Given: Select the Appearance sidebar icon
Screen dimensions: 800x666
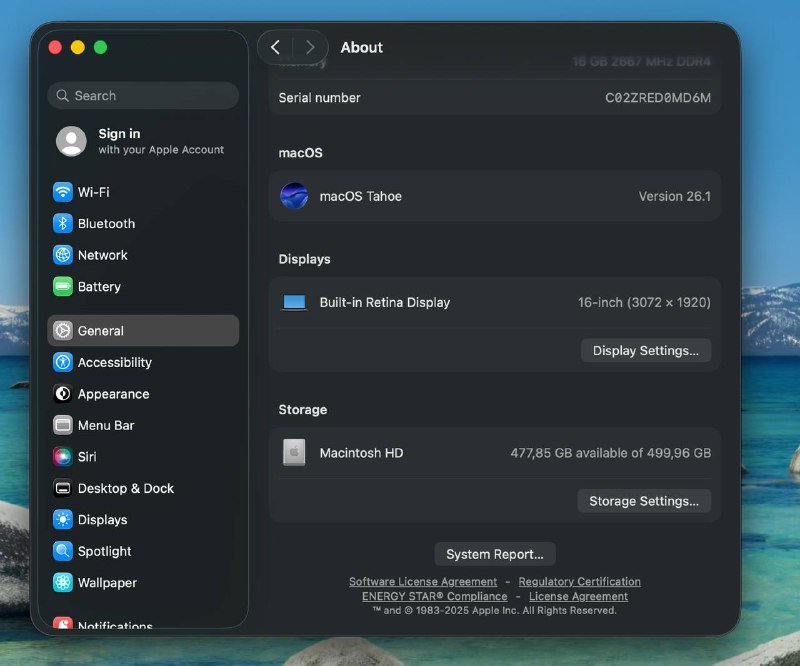Looking at the screenshot, I should [x=62, y=394].
